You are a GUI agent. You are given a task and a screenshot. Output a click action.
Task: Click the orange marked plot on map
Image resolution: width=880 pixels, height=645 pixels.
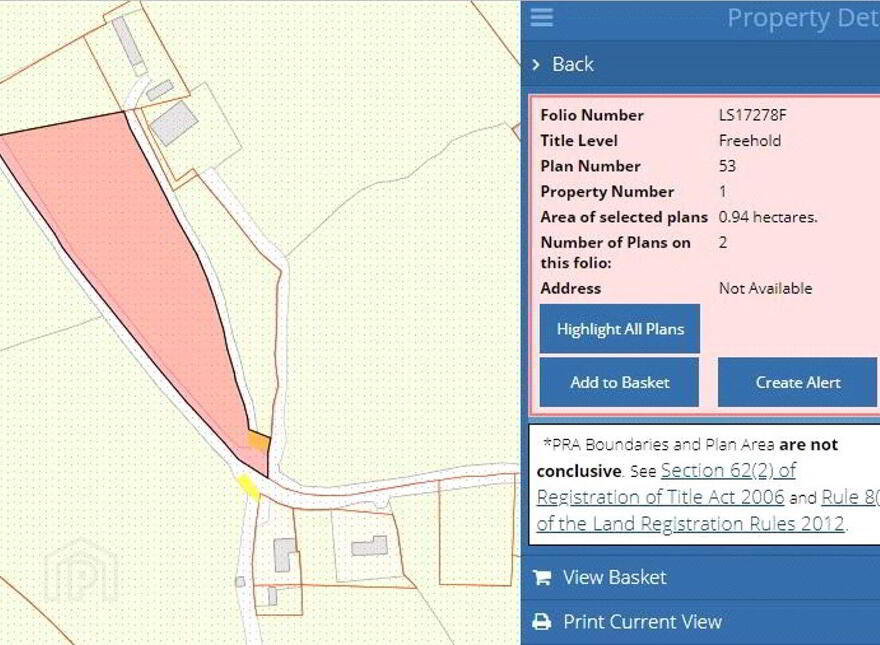click(x=259, y=441)
